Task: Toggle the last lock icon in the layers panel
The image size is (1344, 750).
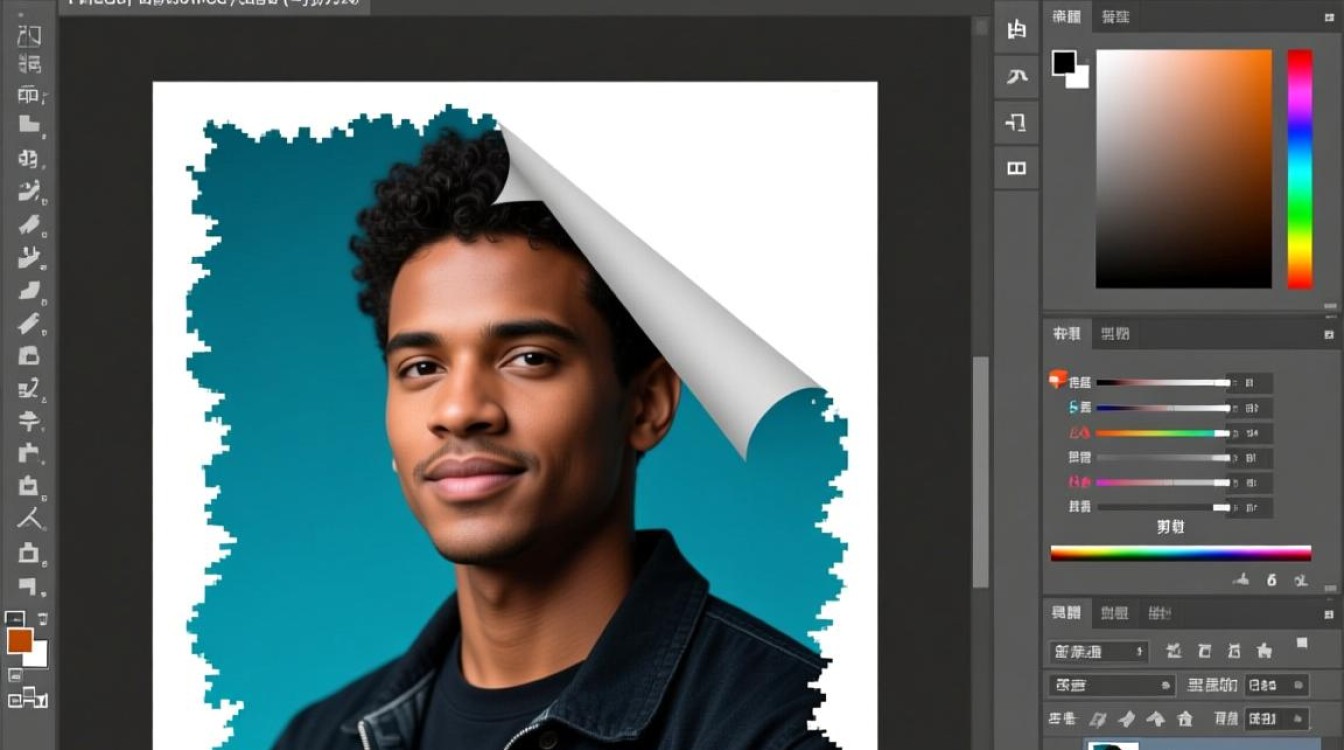Action: 1185,719
